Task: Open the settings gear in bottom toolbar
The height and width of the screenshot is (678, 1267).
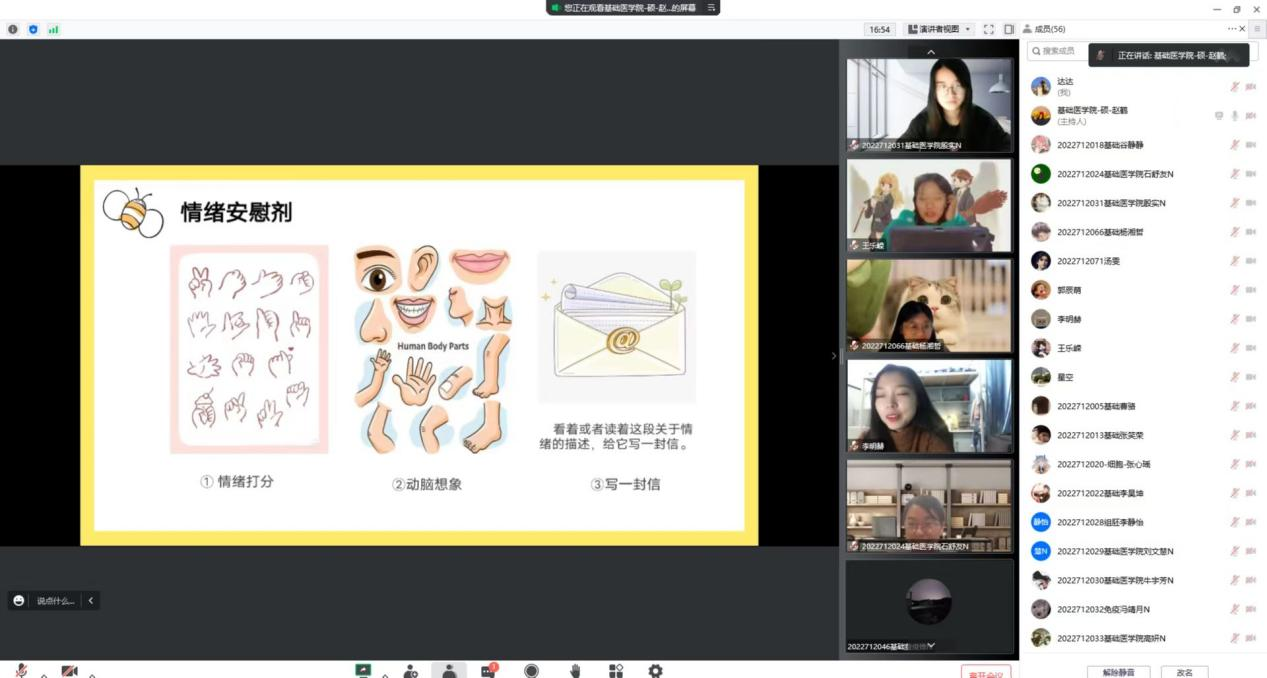Action: (x=655, y=671)
